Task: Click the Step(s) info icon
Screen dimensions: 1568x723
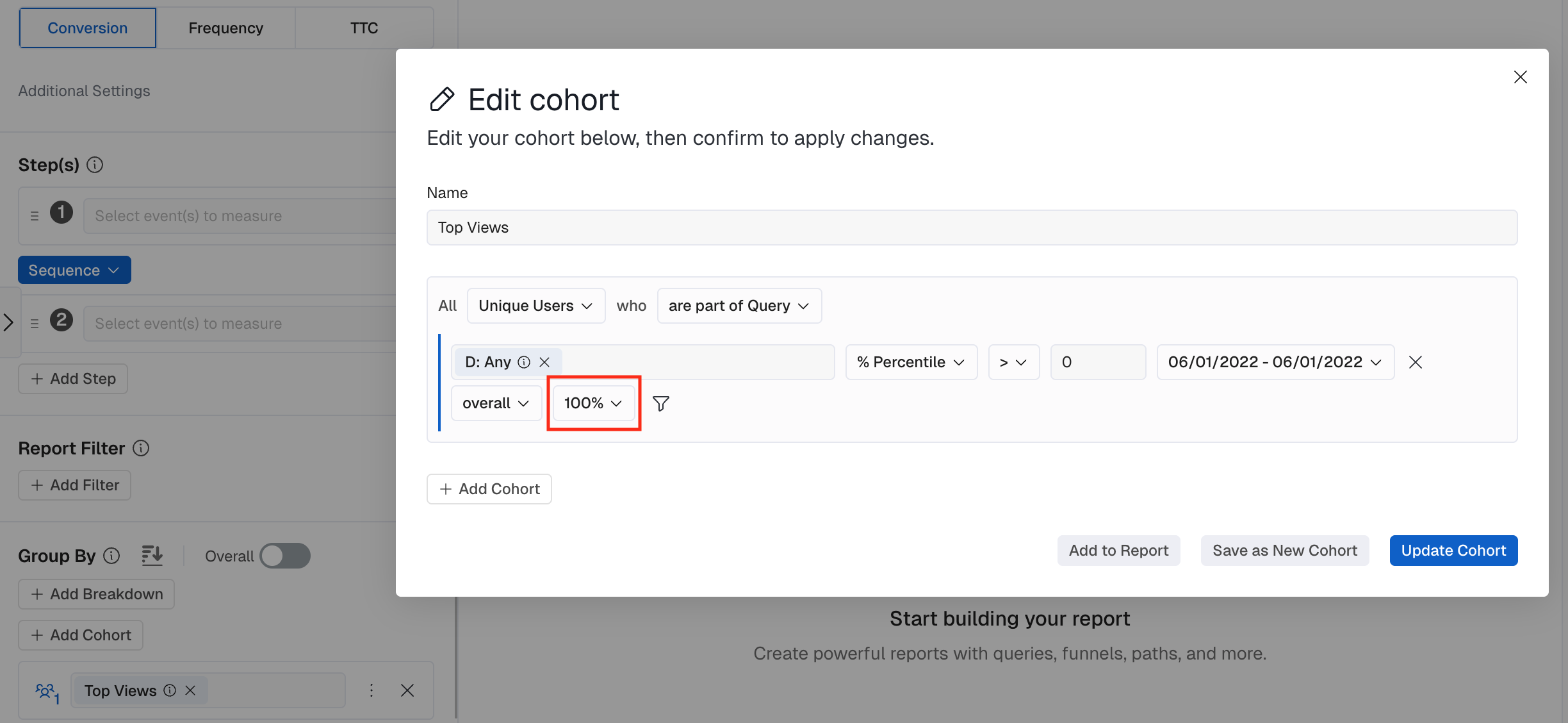Action: coord(95,165)
